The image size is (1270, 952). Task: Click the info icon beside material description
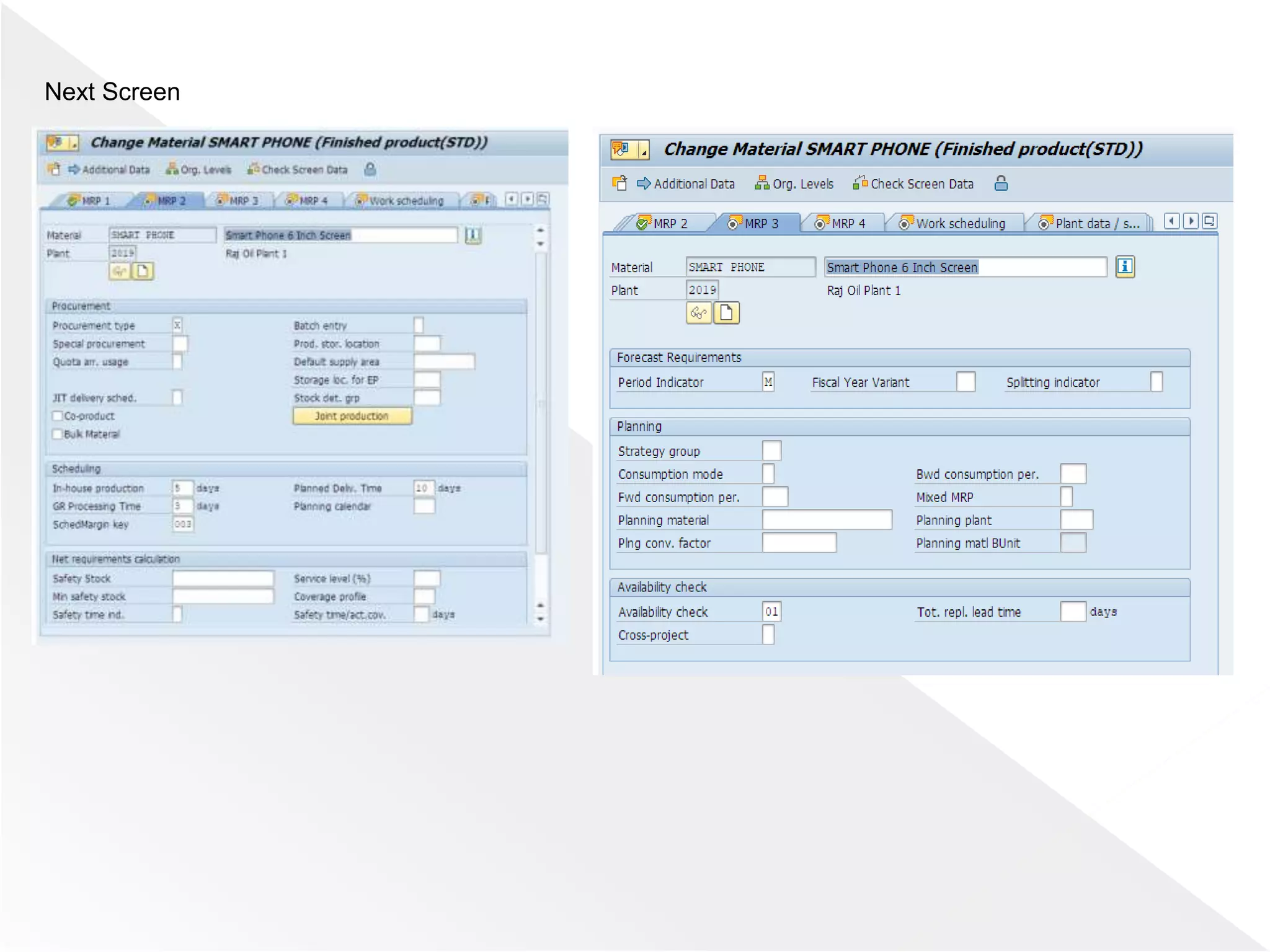[1124, 267]
